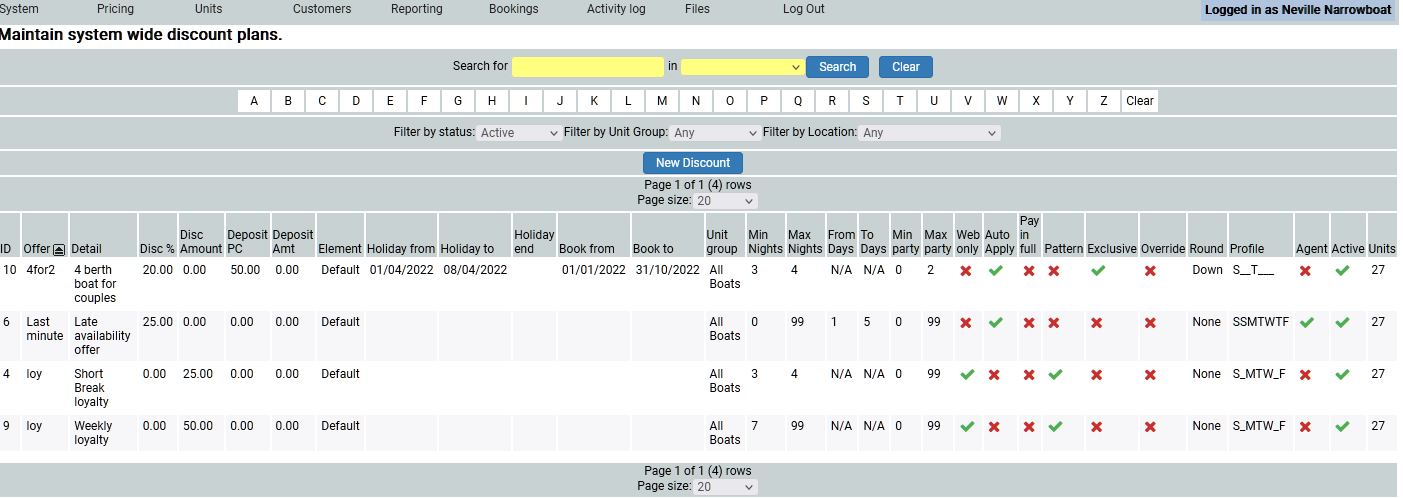Click red Override cross in Weekly loyalty row
The image size is (1403, 498).
point(1150,426)
